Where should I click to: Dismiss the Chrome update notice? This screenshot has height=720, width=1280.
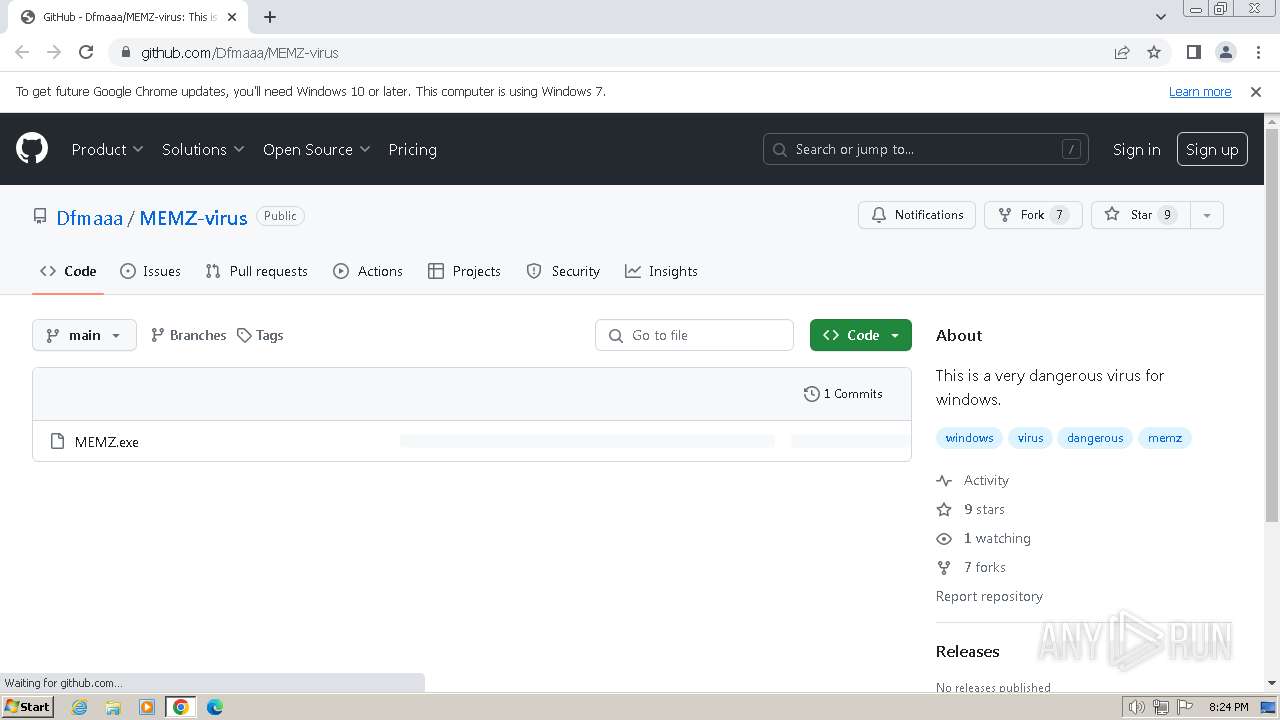coord(1256,91)
